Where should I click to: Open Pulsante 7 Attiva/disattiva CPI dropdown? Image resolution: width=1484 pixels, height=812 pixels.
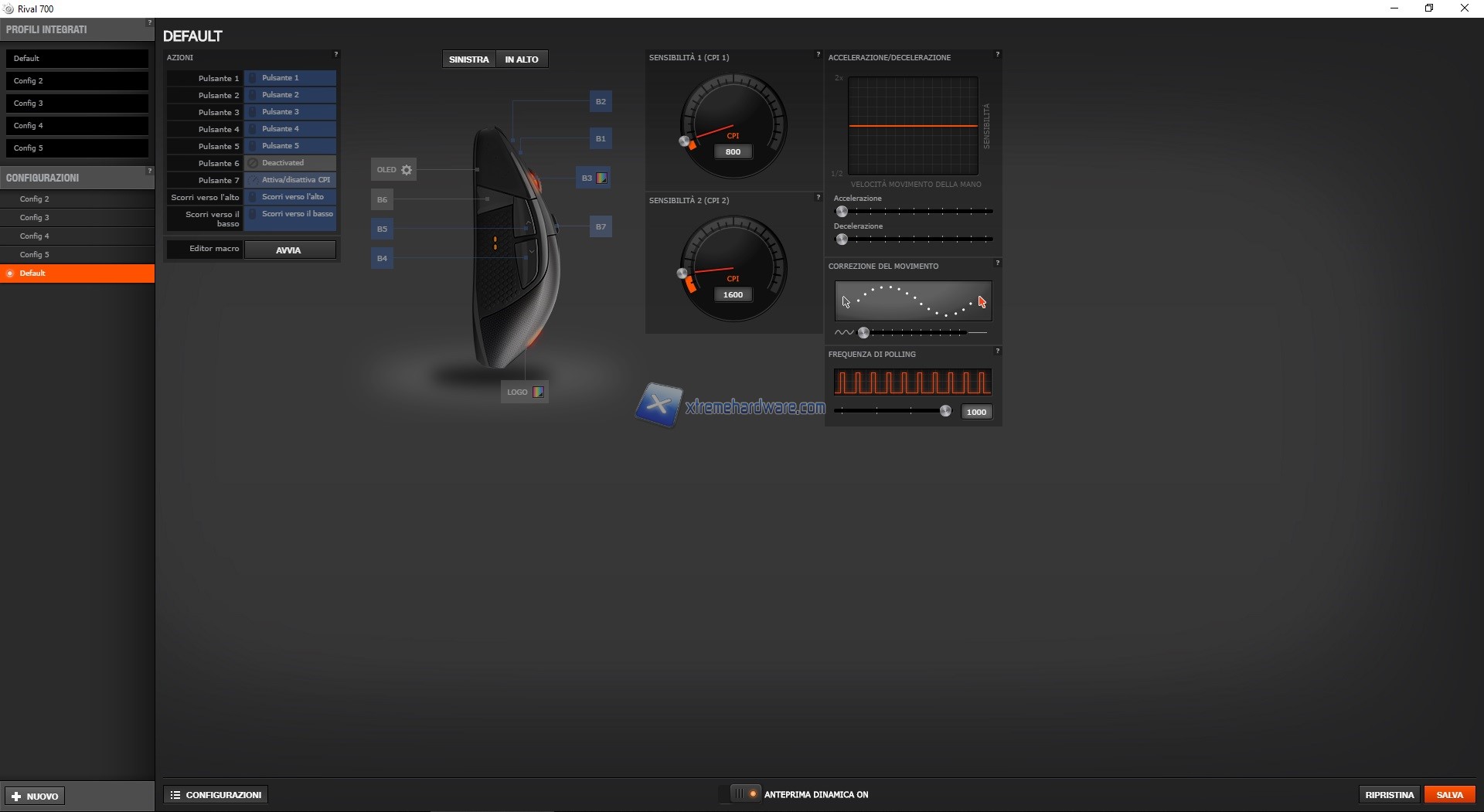tap(291, 180)
